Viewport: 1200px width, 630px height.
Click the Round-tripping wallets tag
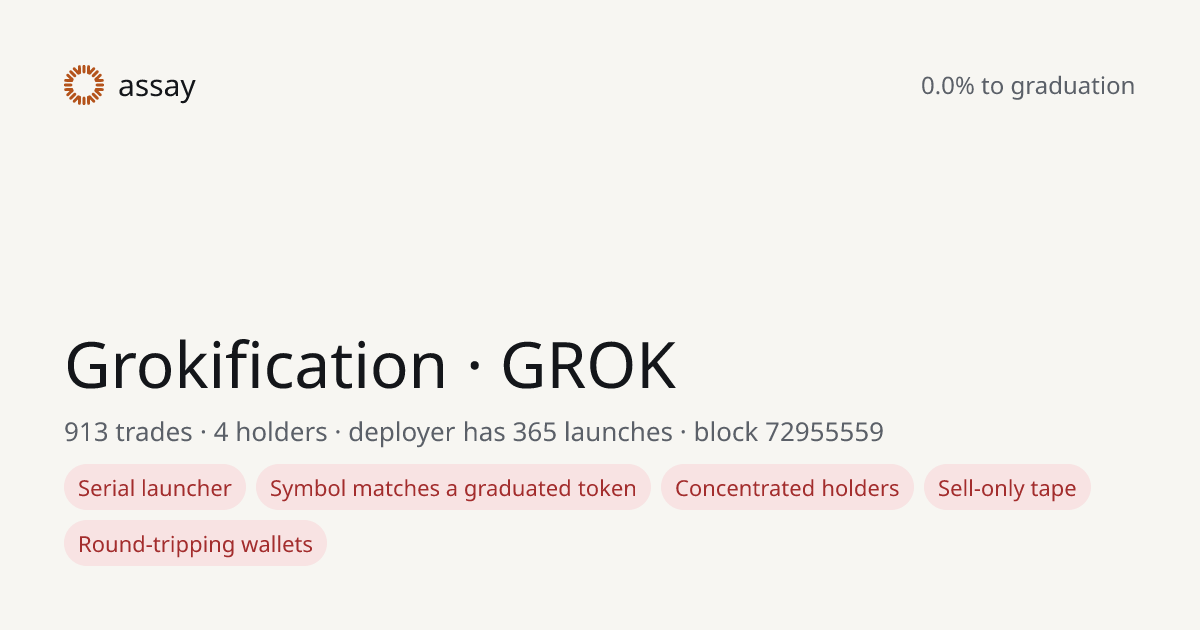[x=195, y=544]
